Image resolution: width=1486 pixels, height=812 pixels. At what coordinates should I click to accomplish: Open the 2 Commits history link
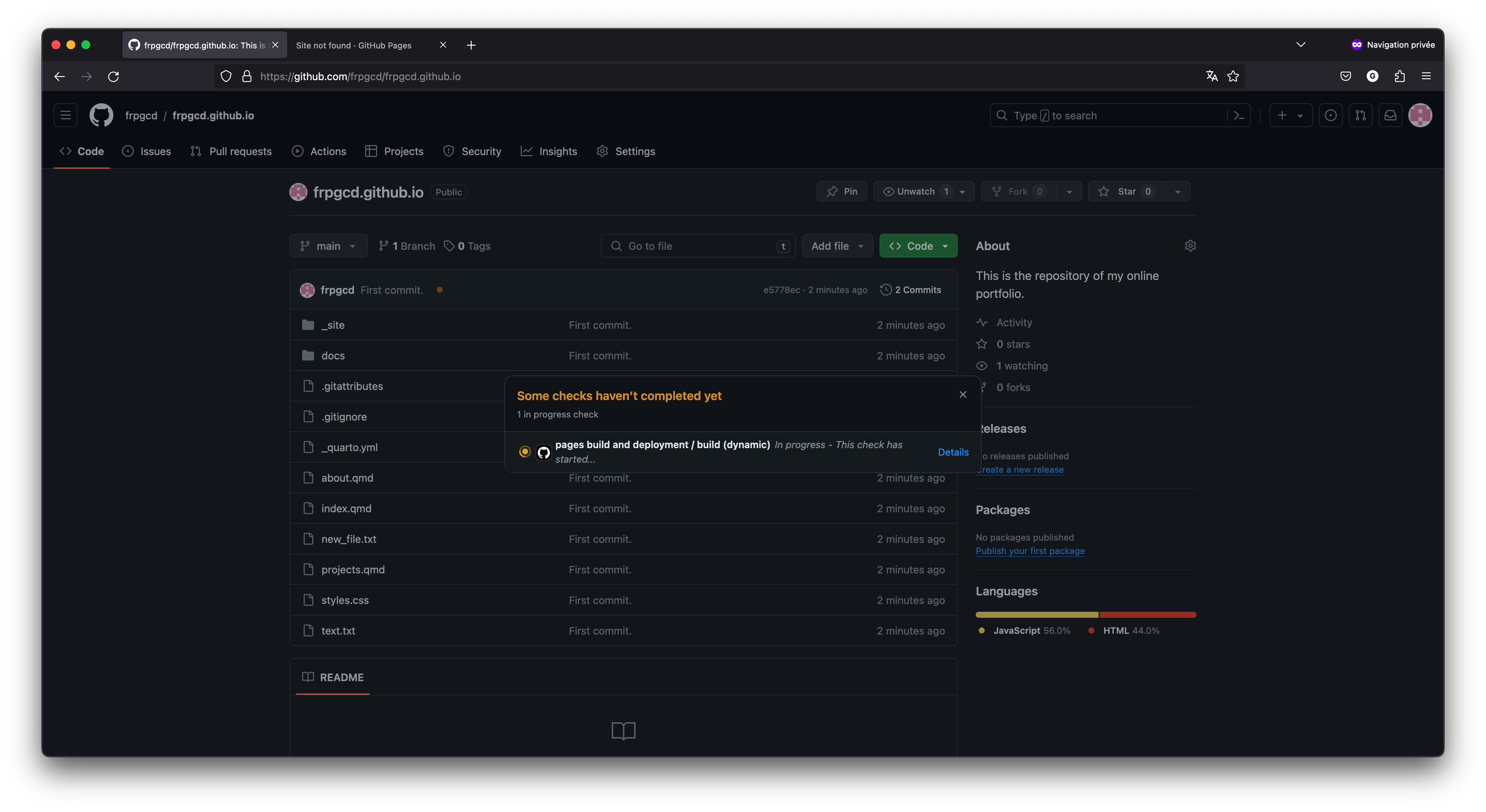click(x=910, y=290)
